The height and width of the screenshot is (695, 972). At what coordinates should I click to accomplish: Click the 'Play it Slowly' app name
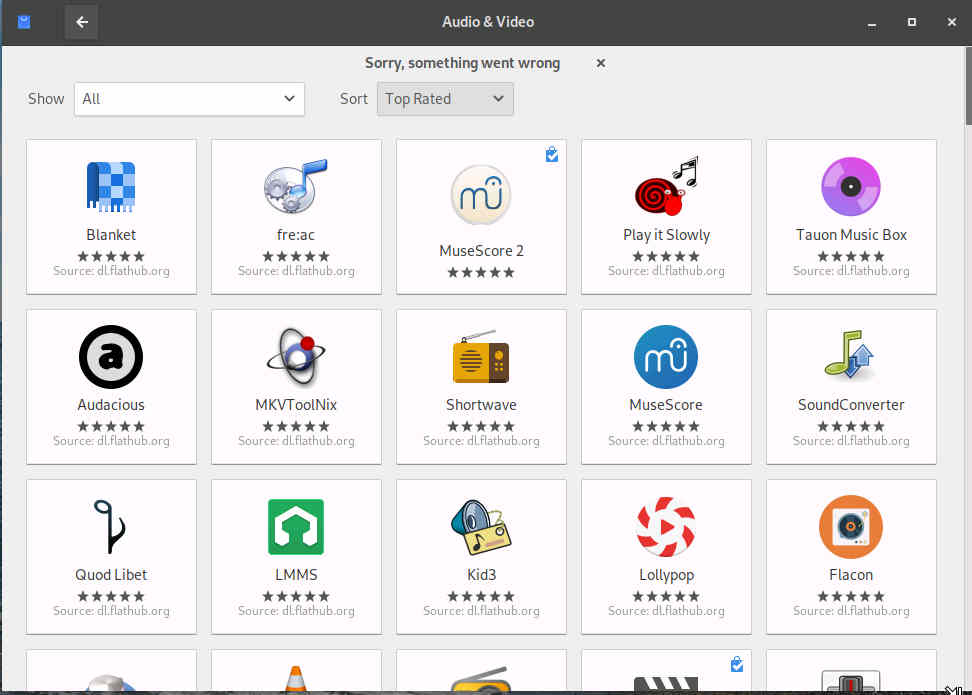pyautogui.click(x=666, y=235)
